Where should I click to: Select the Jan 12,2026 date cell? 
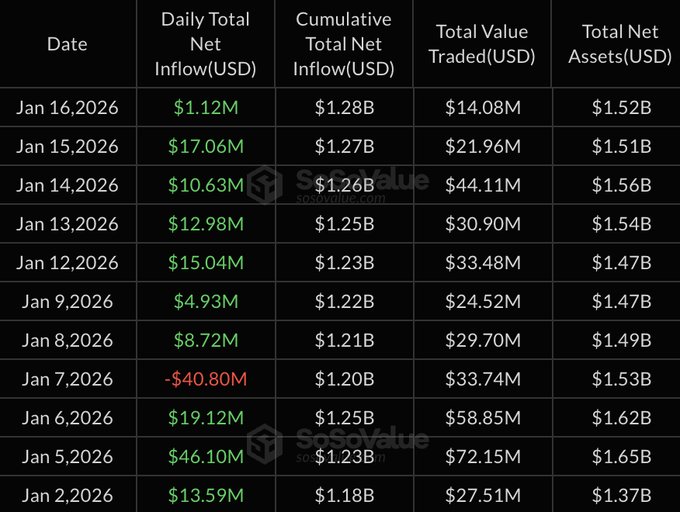[x=67, y=263]
